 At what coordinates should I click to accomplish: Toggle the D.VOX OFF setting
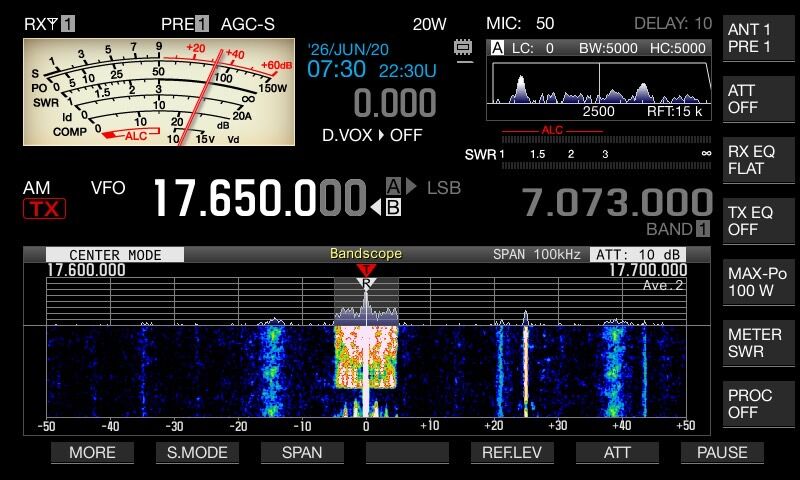coord(372,135)
